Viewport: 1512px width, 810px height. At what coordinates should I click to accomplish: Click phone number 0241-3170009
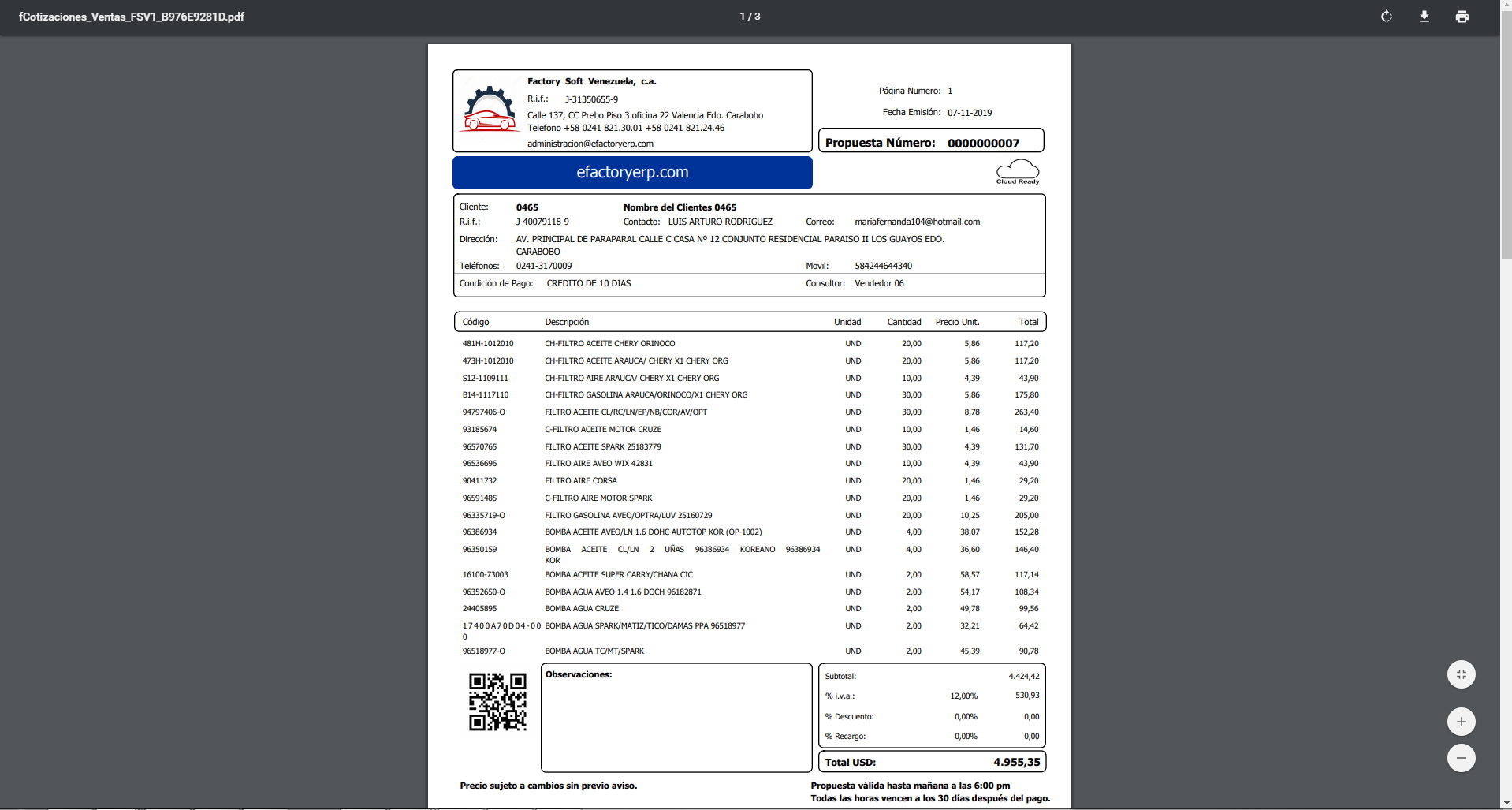coord(544,266)
